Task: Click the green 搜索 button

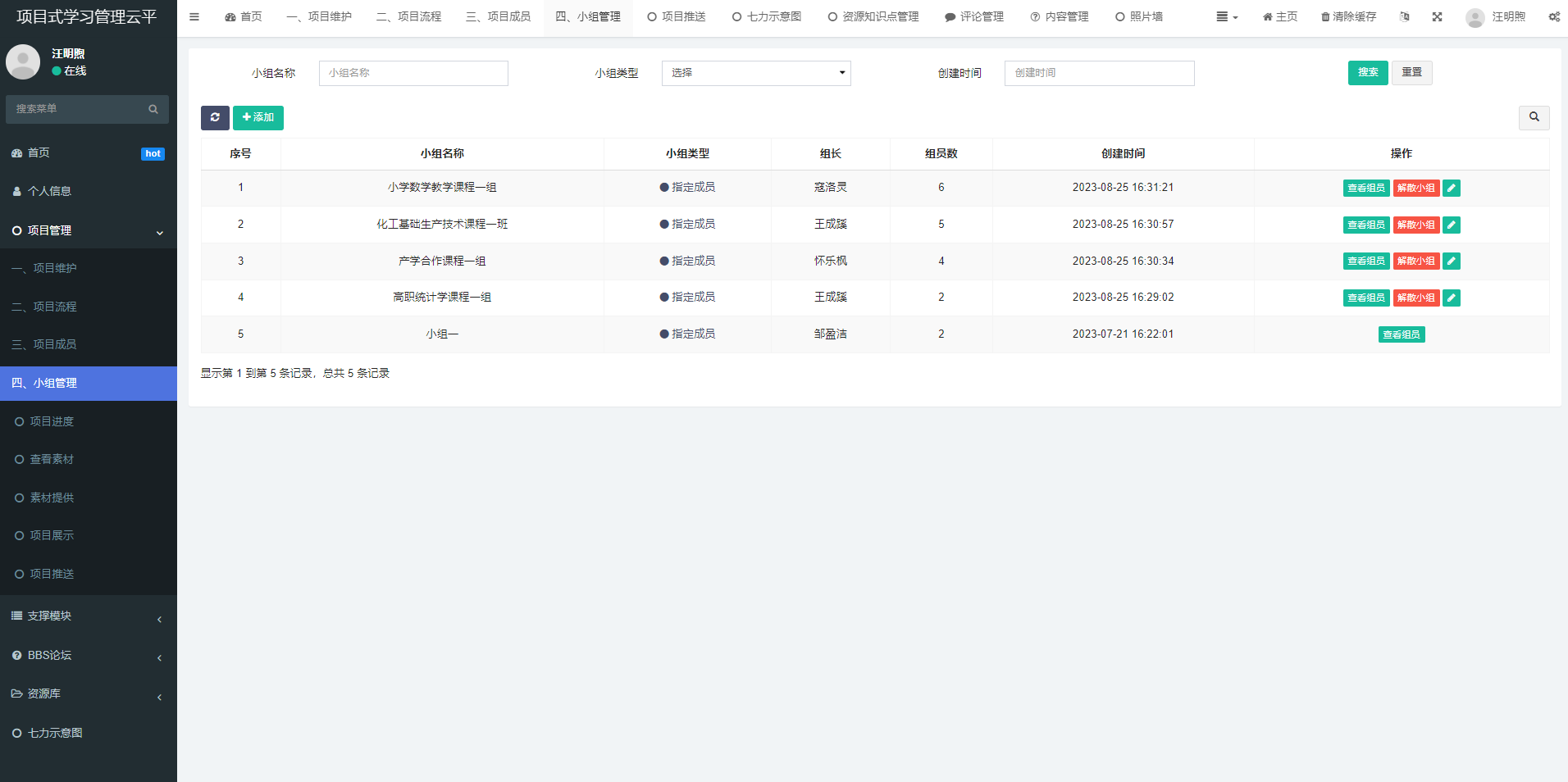Action: 1367,73
